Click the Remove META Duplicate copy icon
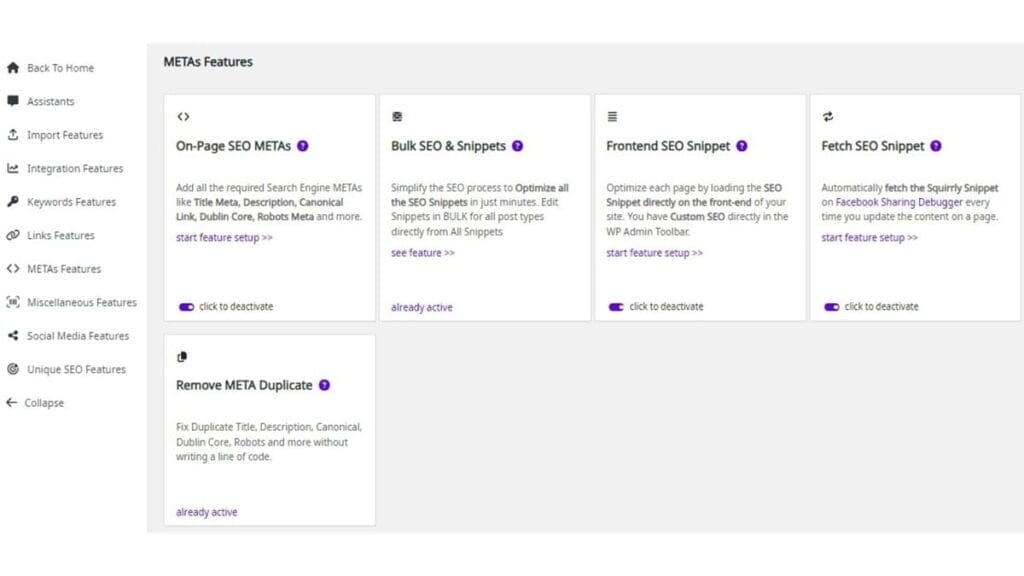Screen dimensions: 1024x576 183,355
